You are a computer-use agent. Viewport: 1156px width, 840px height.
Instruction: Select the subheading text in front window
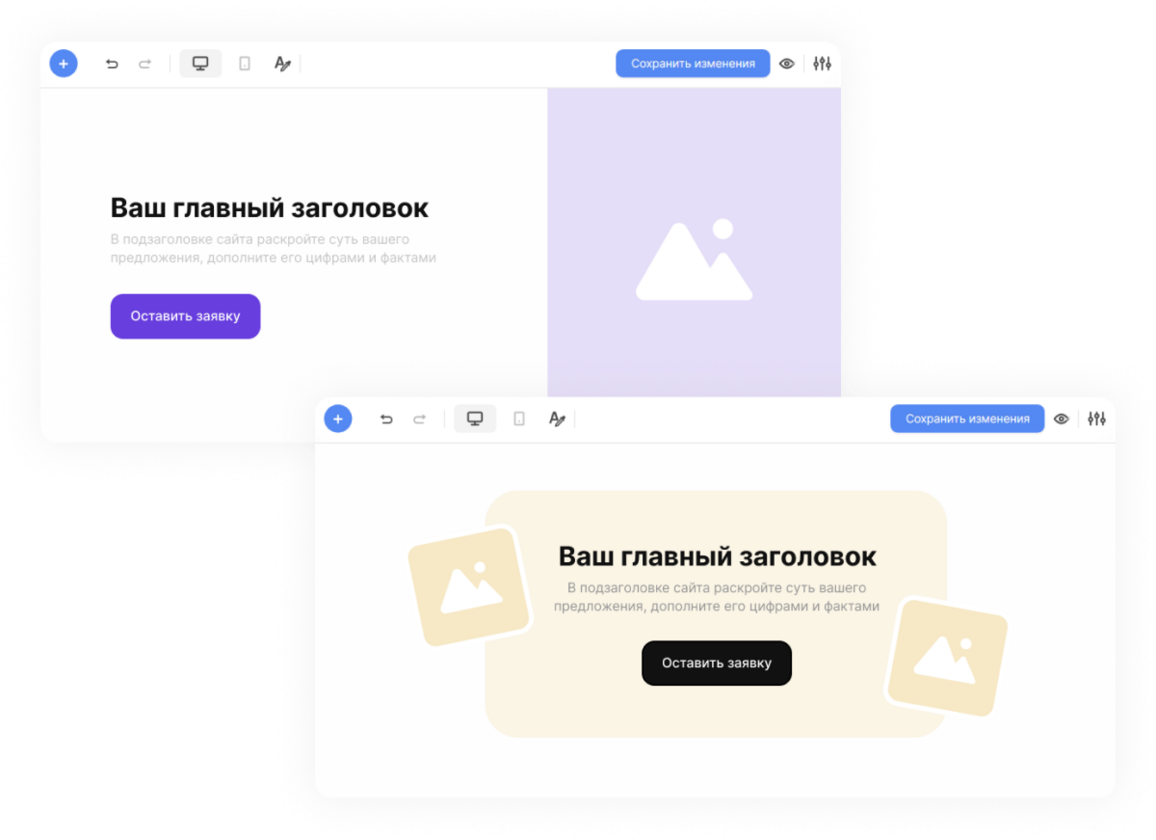coord(717,597)
